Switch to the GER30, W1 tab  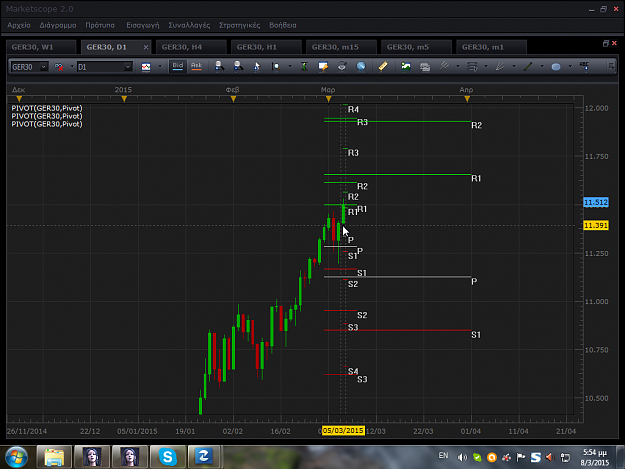41,47
